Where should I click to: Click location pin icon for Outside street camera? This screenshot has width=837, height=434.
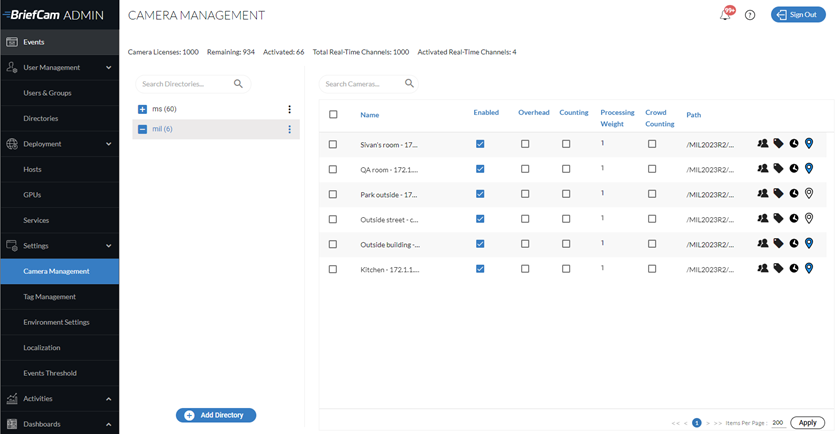pos(809,218)
